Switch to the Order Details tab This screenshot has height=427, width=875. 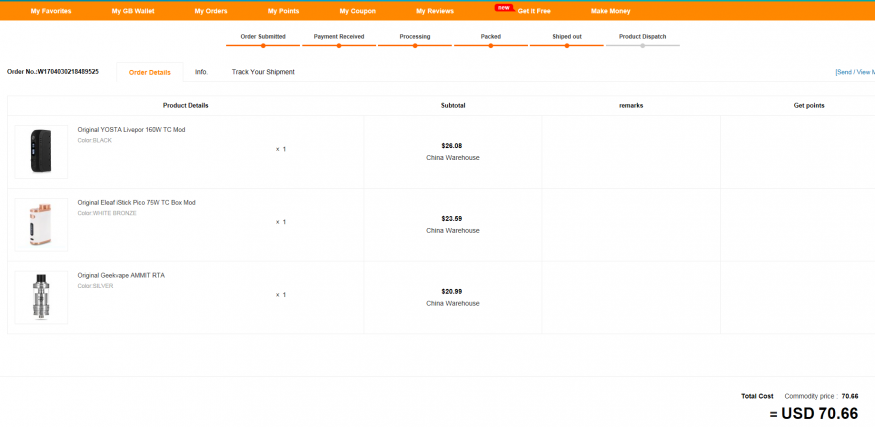150,72
